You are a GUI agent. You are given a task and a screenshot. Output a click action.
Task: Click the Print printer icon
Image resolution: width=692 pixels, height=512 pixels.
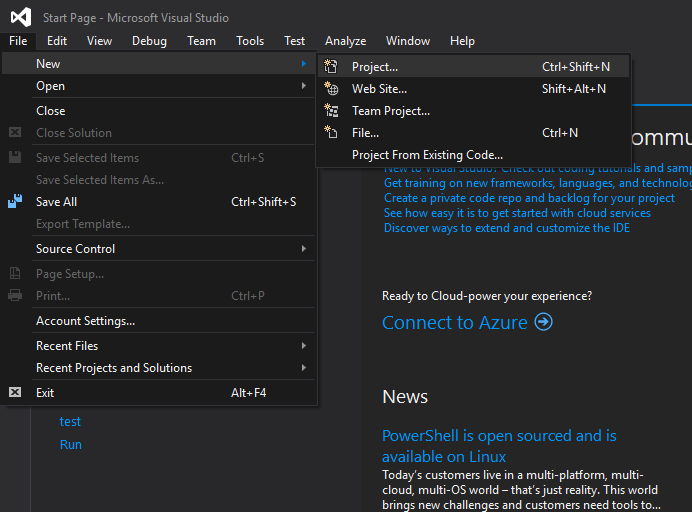[x=15, y=295]
